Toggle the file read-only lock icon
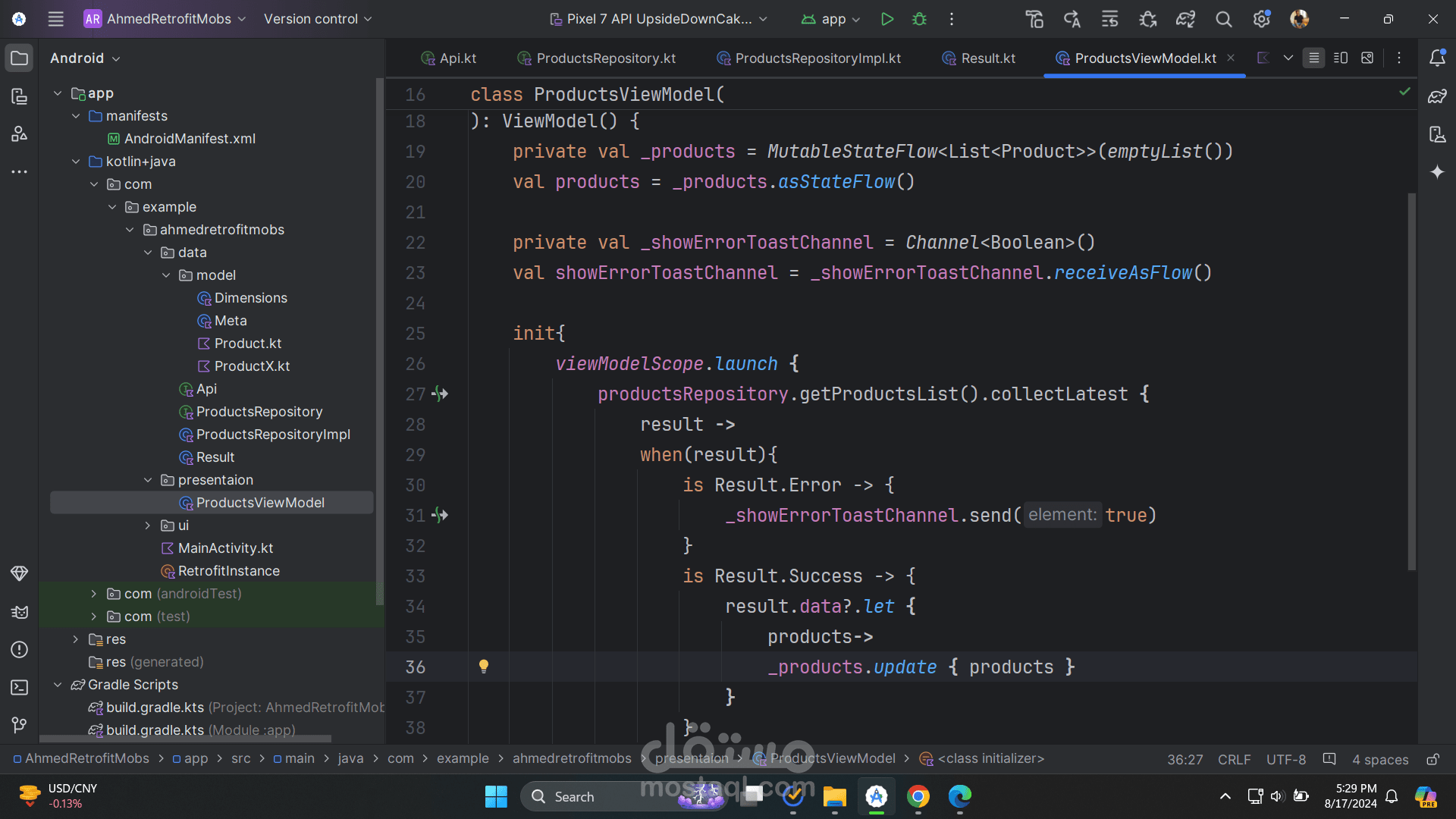This screenshot has width=1456, height=819. (x=1432, y=759)
